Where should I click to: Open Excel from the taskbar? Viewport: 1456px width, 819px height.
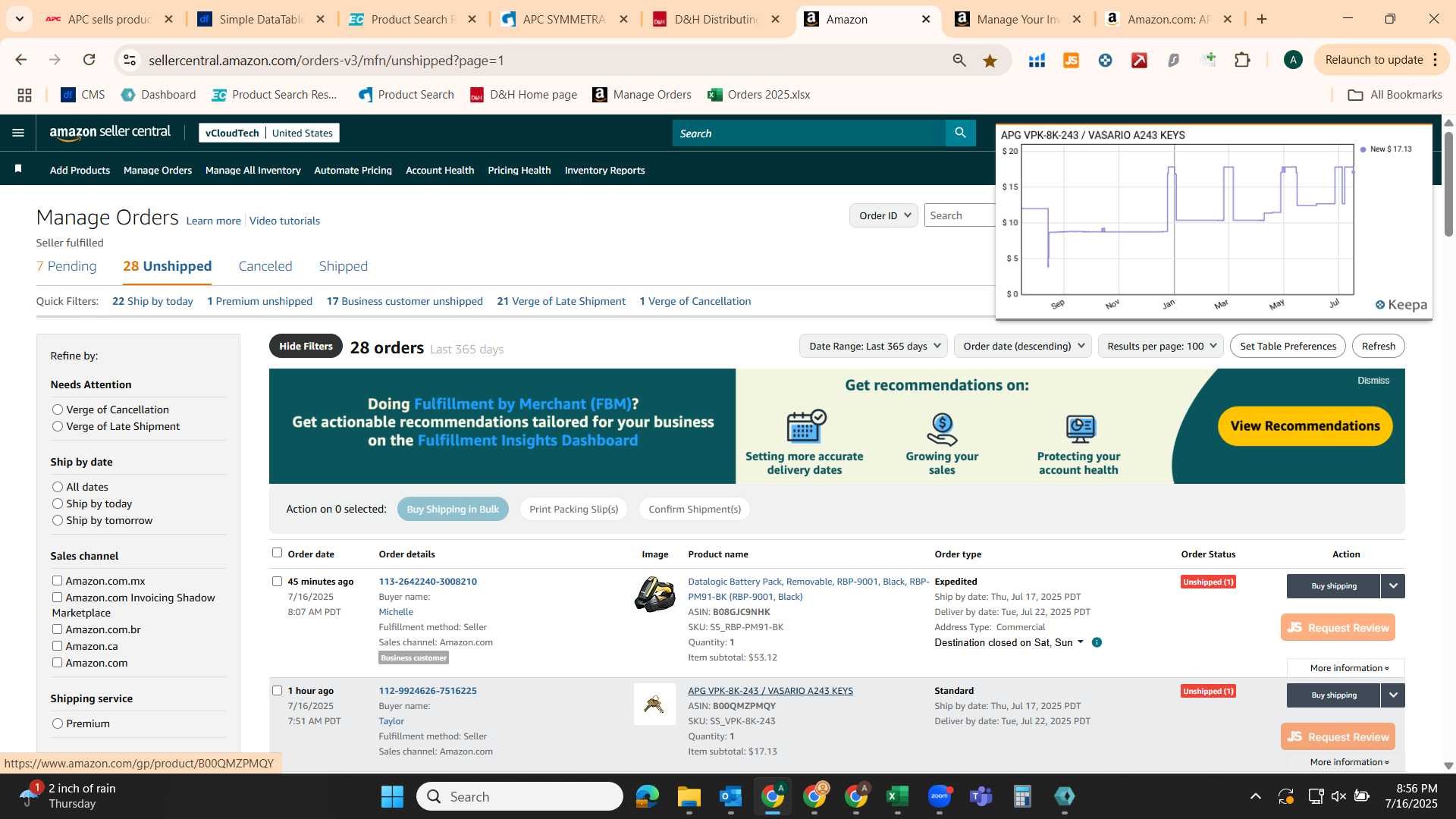[x=897, y=796]
